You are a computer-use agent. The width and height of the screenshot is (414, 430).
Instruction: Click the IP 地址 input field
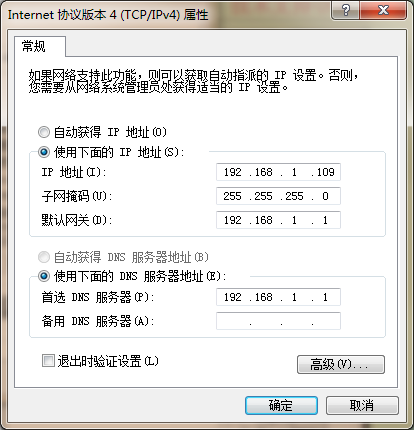[278, 172]
